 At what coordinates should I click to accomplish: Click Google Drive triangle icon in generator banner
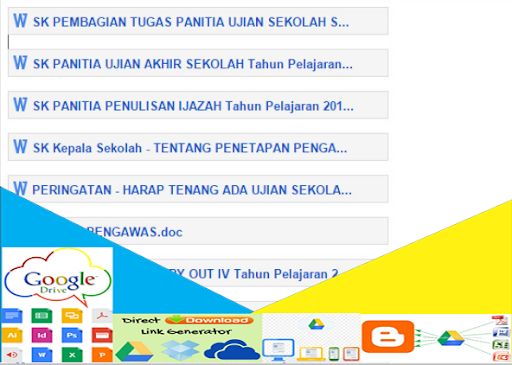tap(134, 351)
